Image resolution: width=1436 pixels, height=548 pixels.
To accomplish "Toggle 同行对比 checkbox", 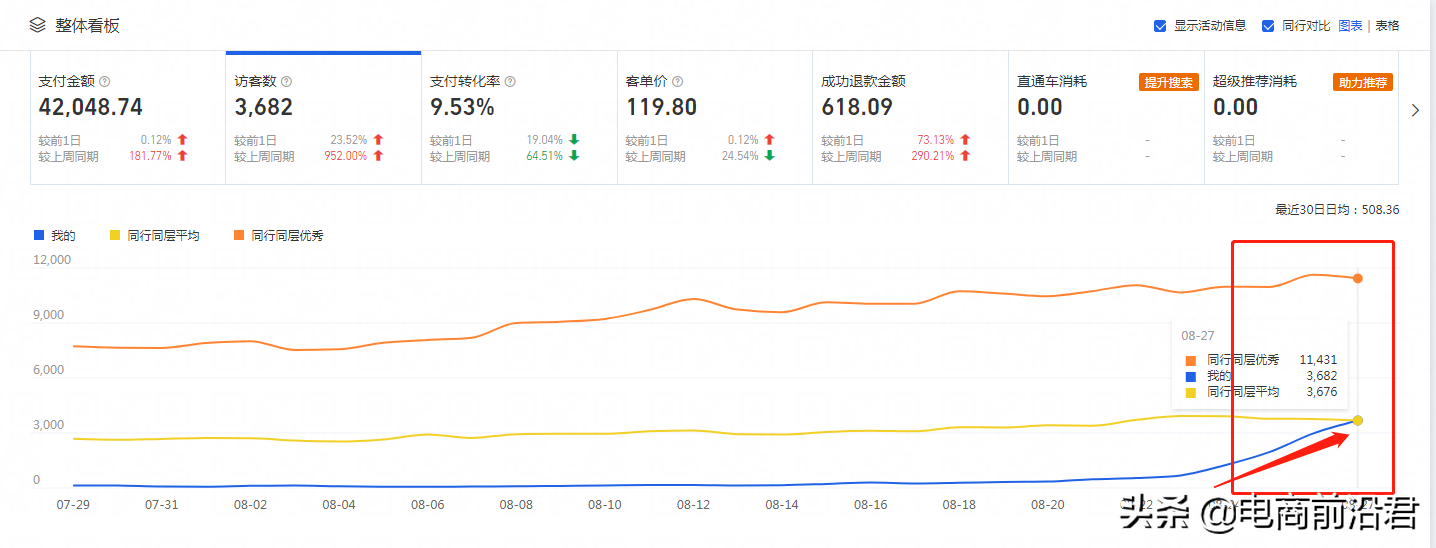I will coord(1268,26).
